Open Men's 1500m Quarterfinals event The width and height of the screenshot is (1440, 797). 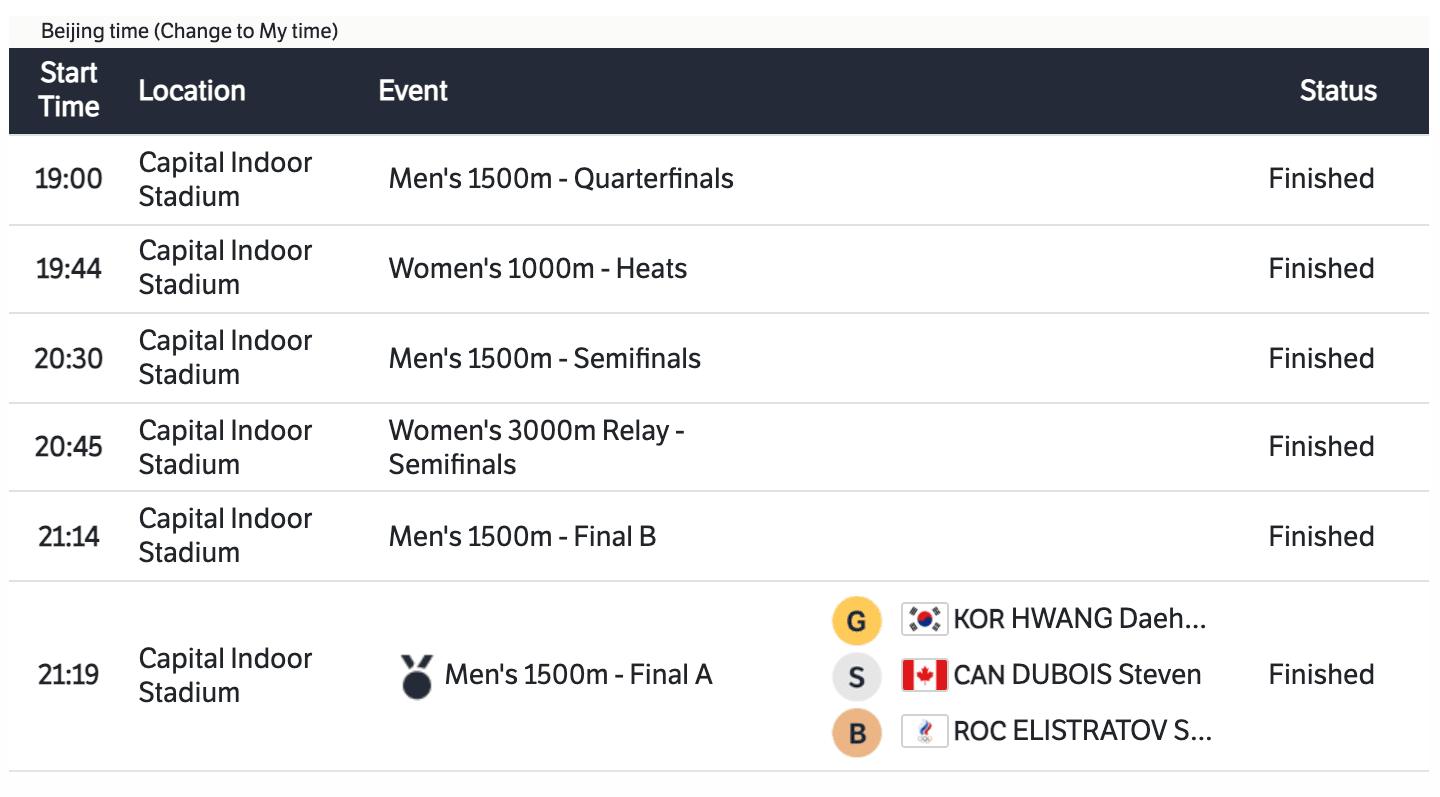pyautogui.click(x=561, y=179)
